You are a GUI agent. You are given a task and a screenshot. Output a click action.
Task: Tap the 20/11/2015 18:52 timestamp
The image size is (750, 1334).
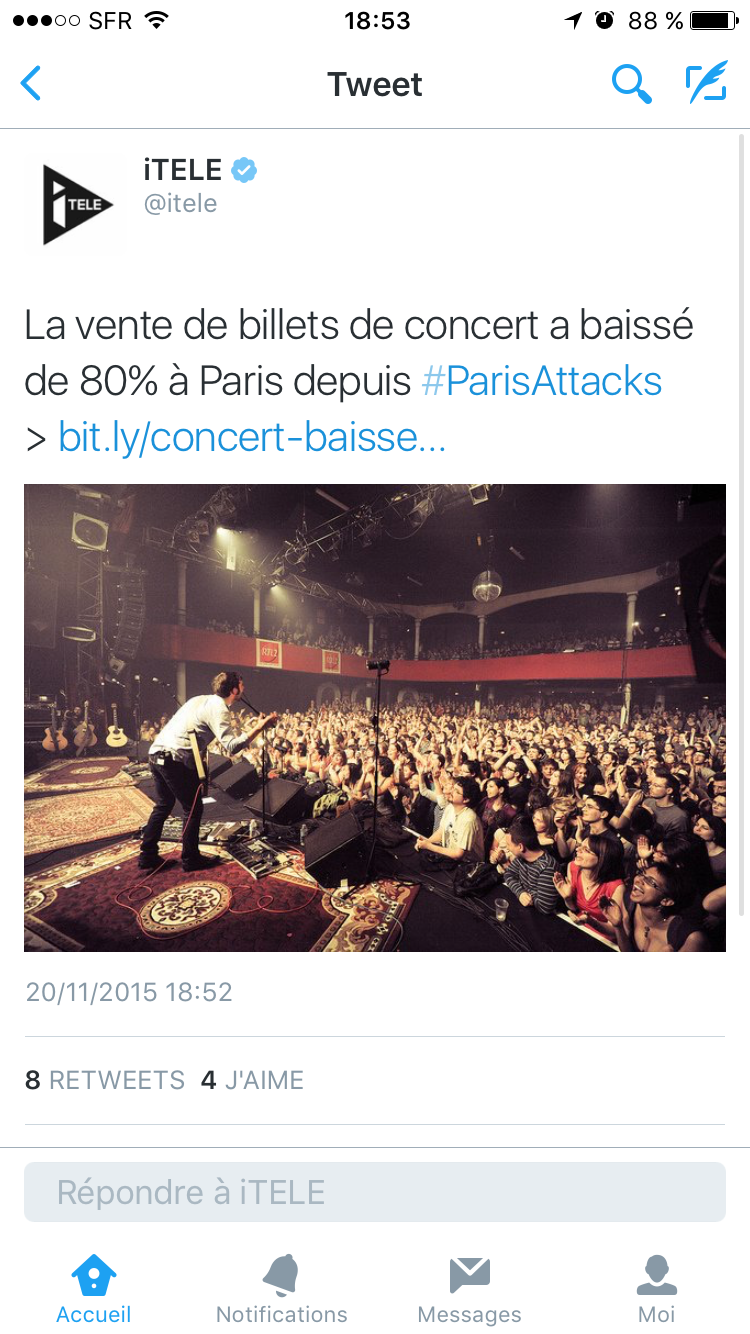[x=129, y=992]
